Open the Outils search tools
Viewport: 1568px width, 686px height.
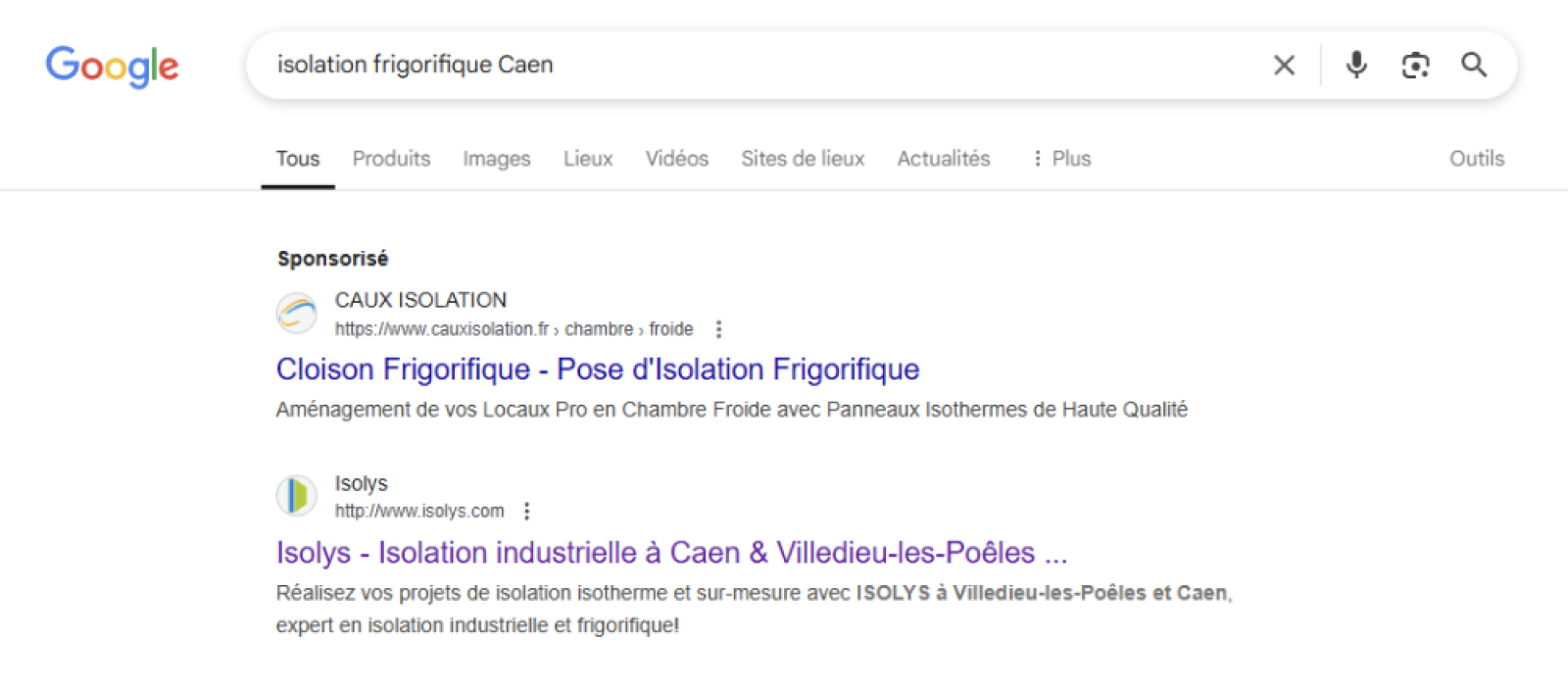(x=1476, y=159)
